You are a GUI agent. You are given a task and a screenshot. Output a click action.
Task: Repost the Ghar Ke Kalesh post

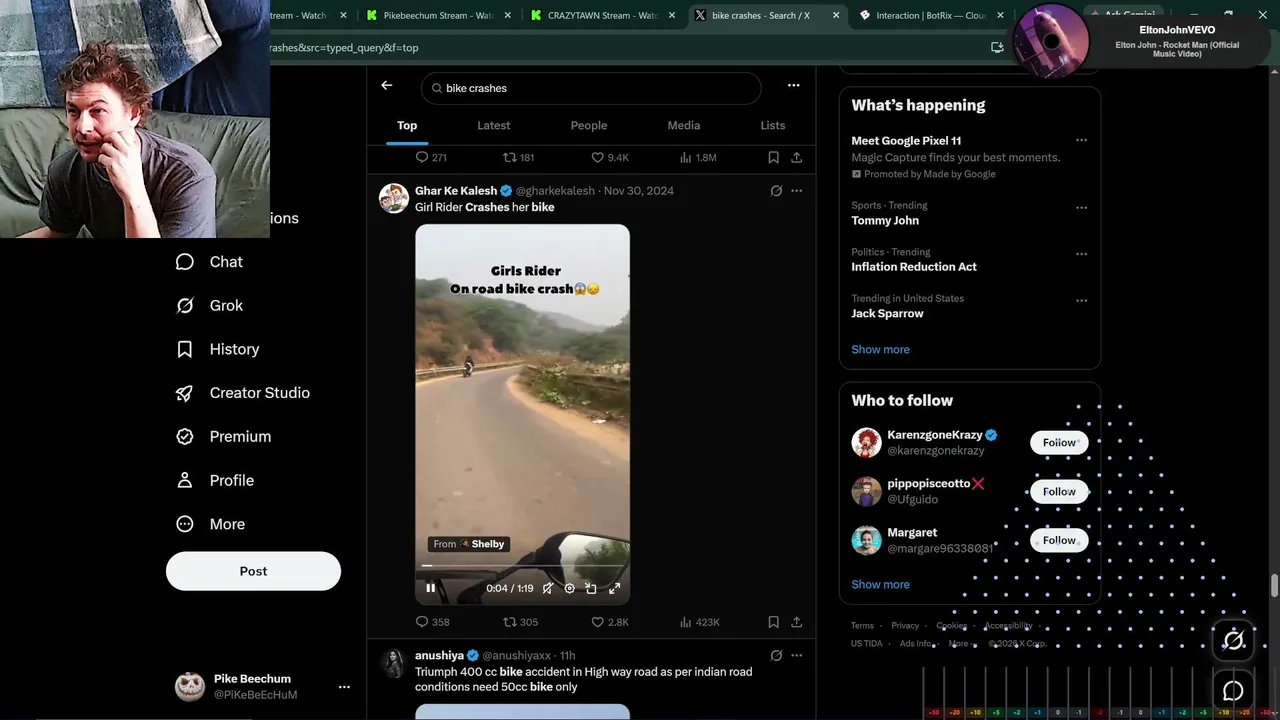tap(520, 622)
